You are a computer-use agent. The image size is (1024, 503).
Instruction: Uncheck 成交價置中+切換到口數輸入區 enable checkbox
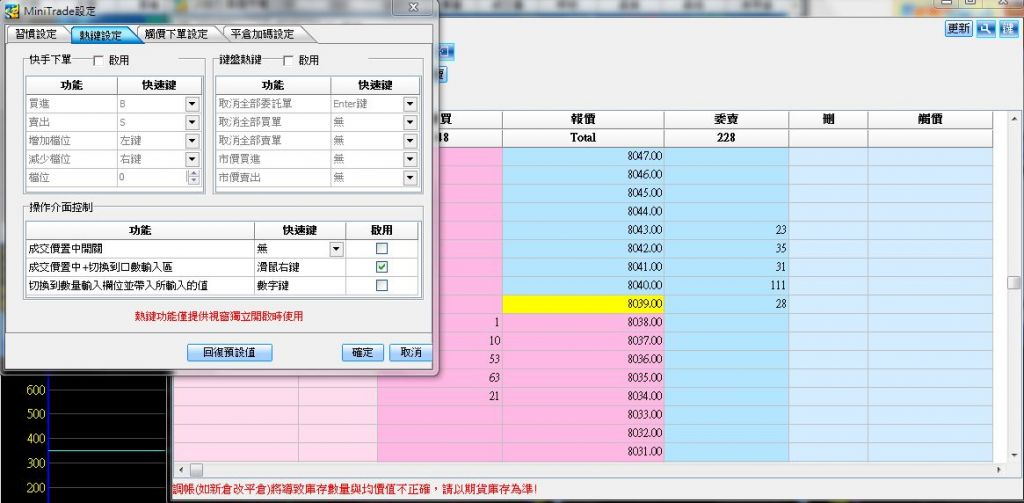click(382, 267)
